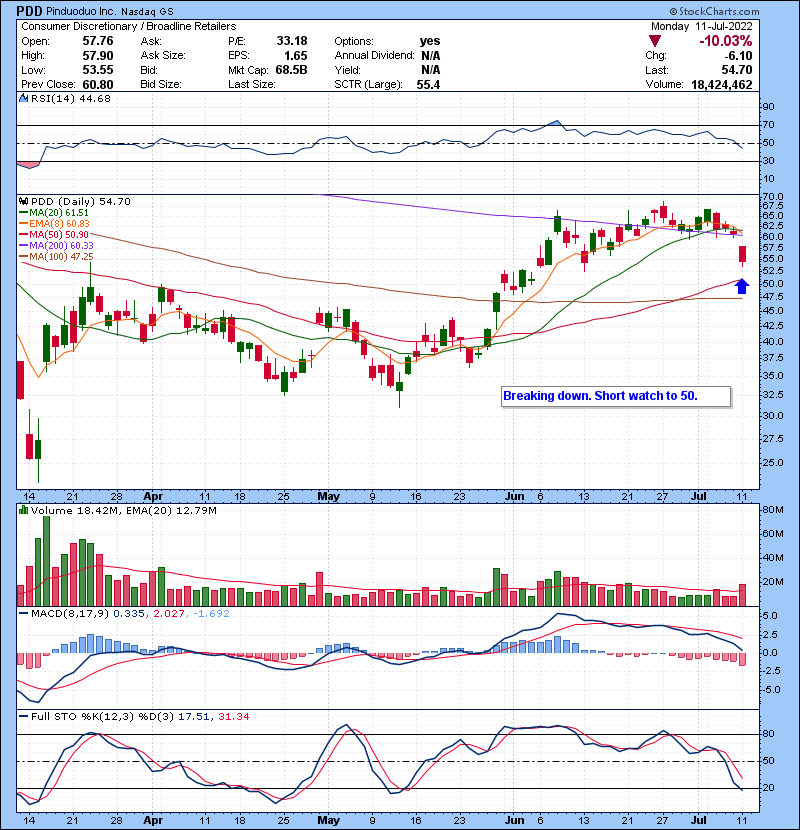Click the Open value 57.76
The image size is (800, 830).
98,41
